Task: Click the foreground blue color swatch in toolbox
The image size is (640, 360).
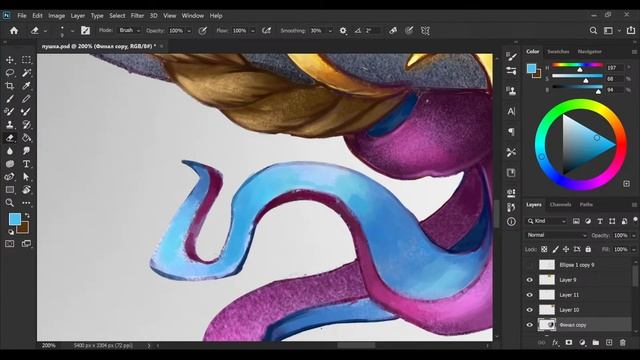Action: click(15, 219)
